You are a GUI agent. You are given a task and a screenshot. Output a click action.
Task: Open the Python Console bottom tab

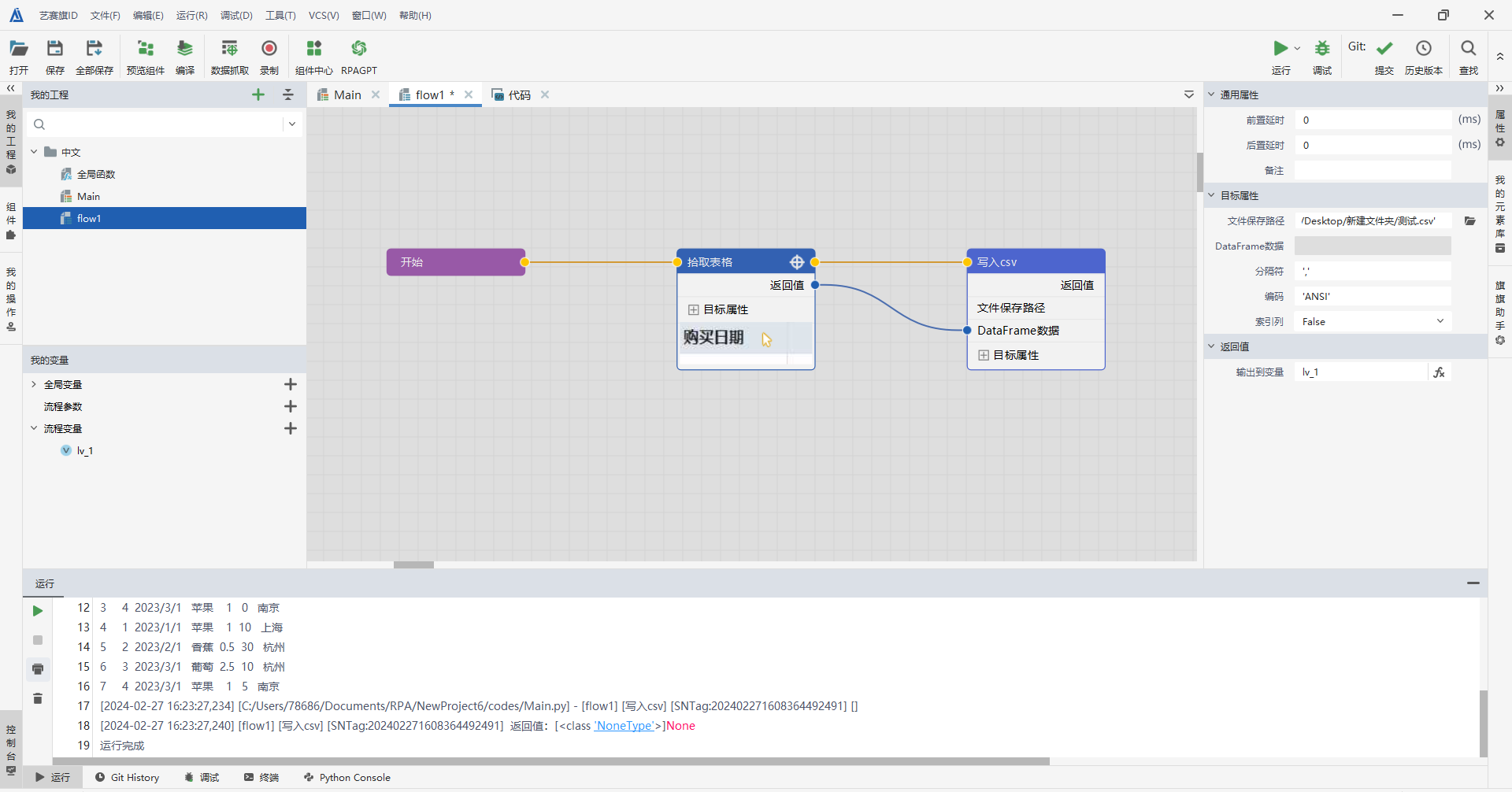pyautogui.click(x=347, y=778)
